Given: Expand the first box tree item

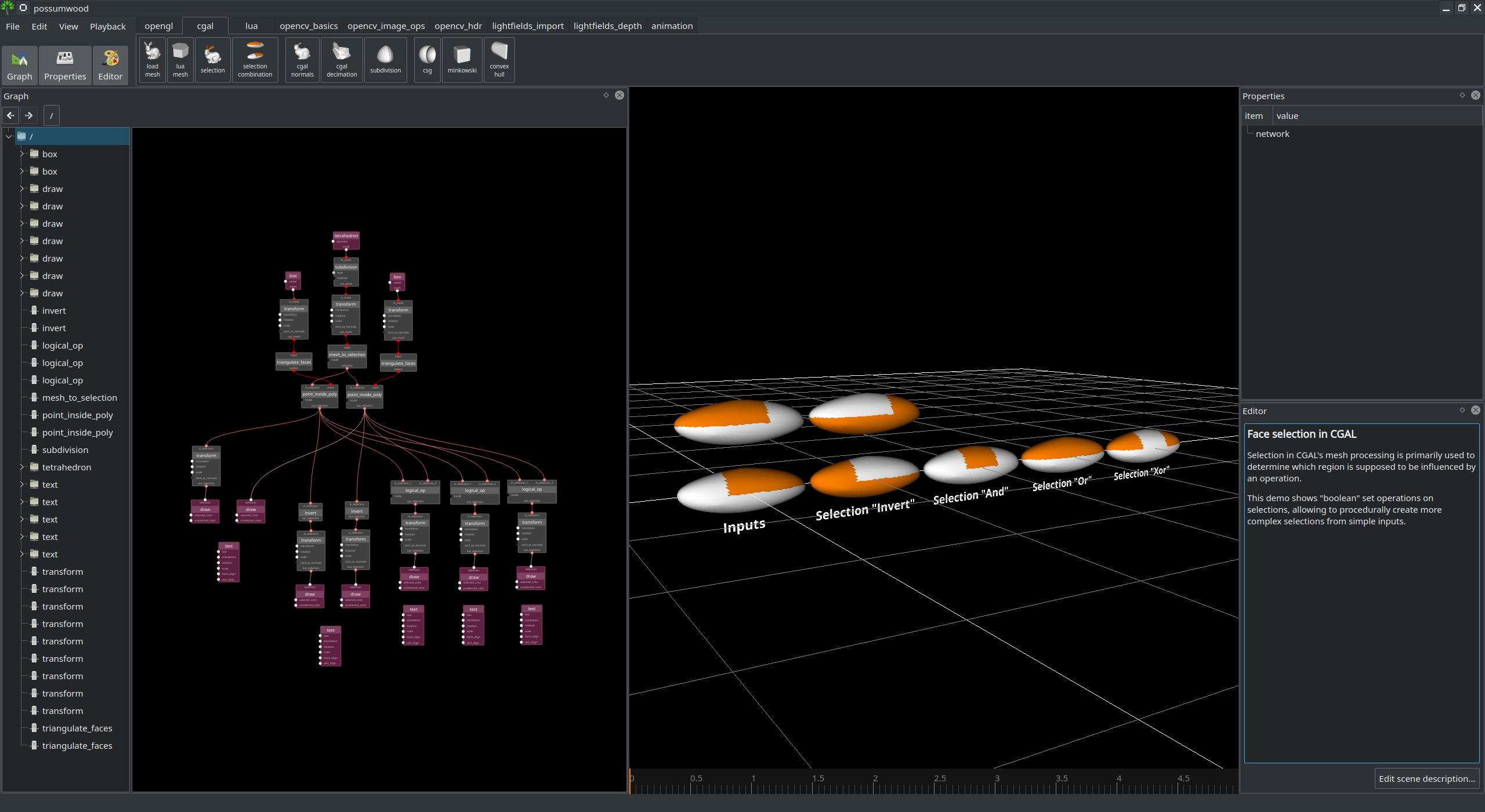Looking at the screenshot, I should pos(22,154).
